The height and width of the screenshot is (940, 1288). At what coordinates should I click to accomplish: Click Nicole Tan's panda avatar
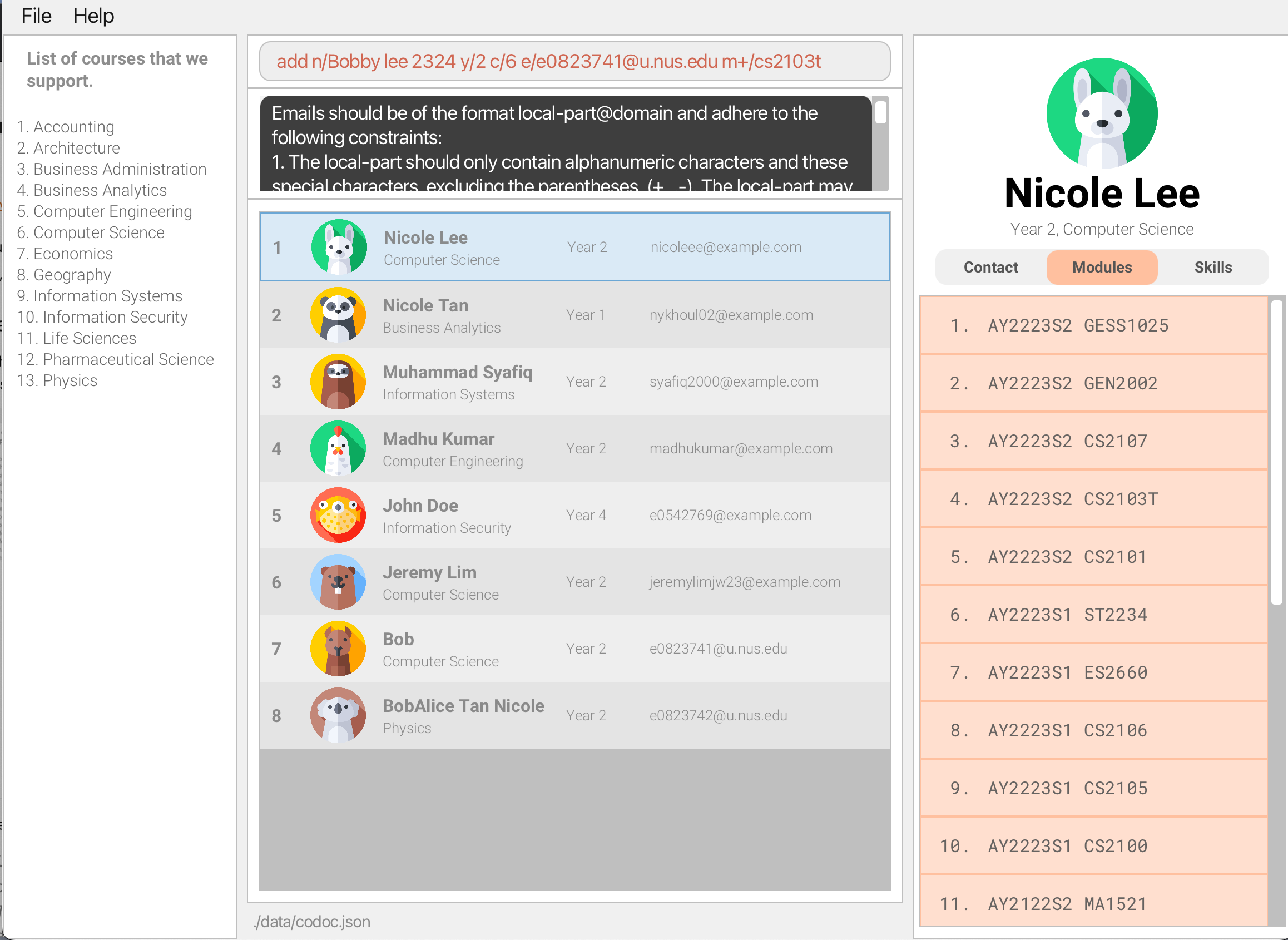coord(338,315)
